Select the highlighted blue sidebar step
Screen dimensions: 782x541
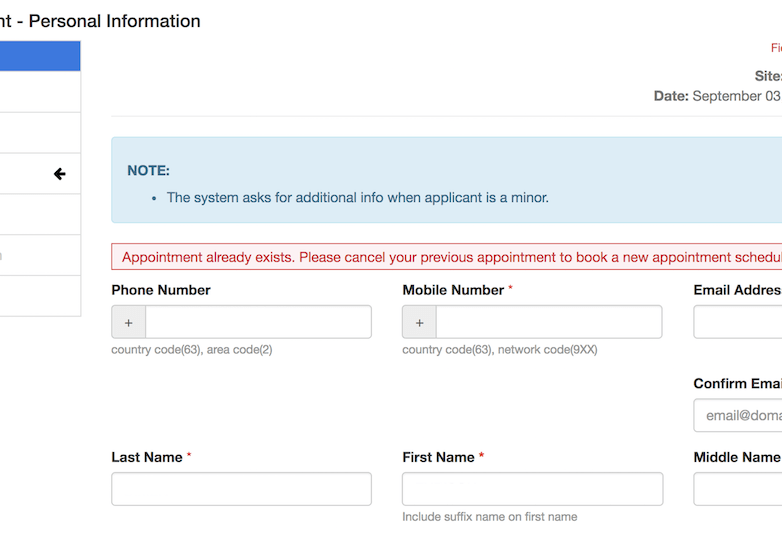coord(39,56)
